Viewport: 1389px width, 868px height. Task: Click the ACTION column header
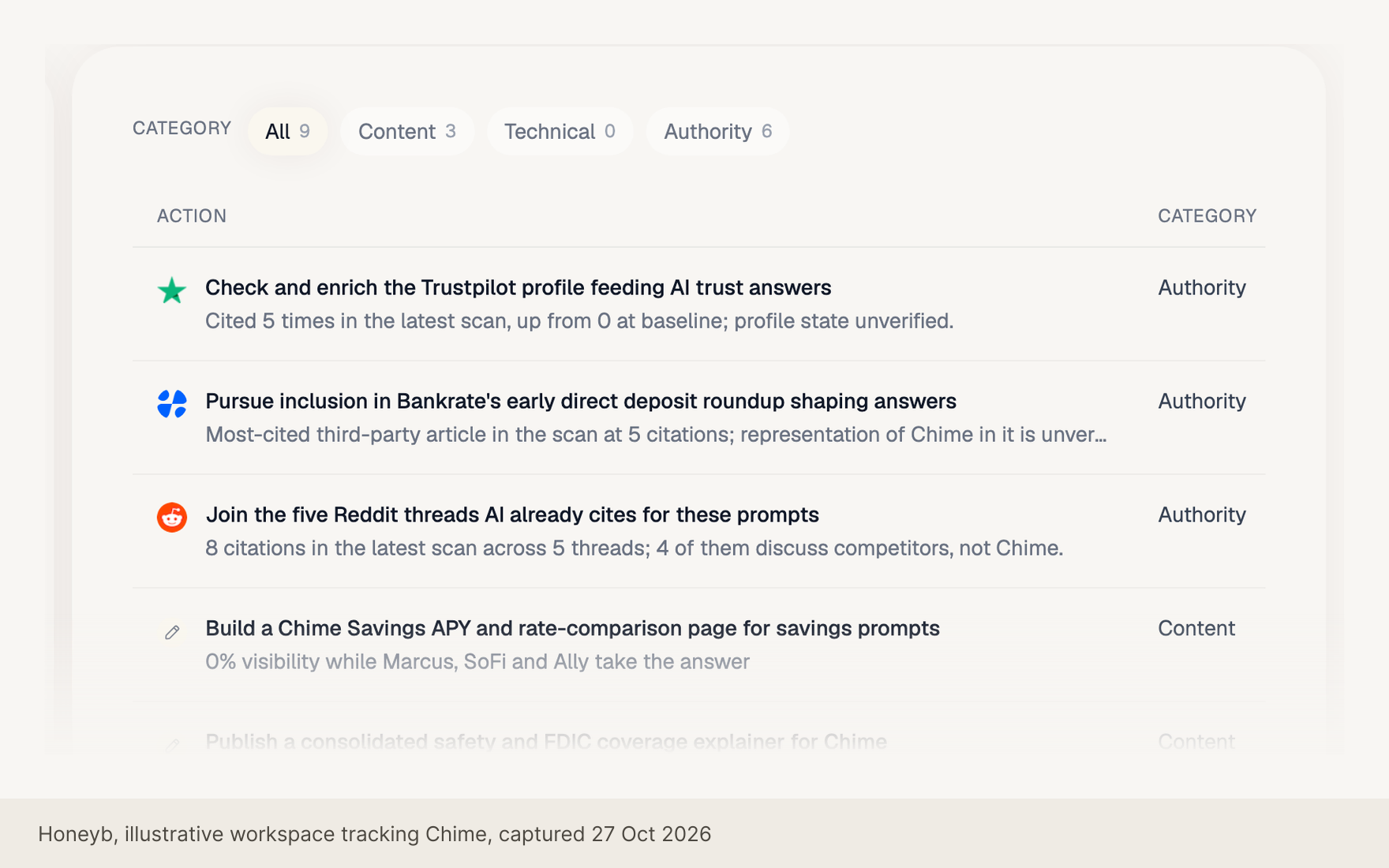tap(192, 216)
